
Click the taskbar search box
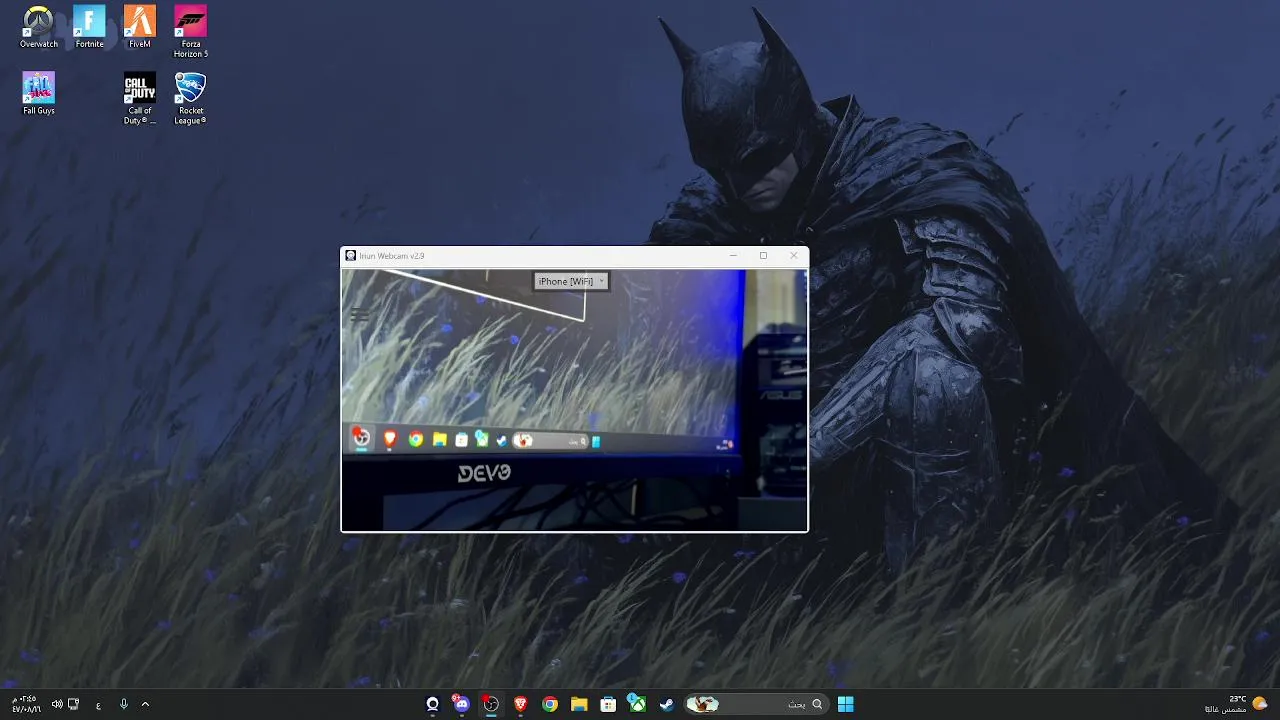[x=756, y=704]
